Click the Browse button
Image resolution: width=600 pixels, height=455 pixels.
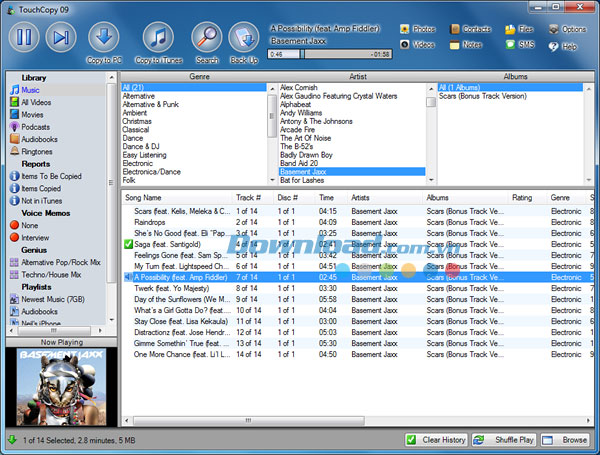pos(565,440)
